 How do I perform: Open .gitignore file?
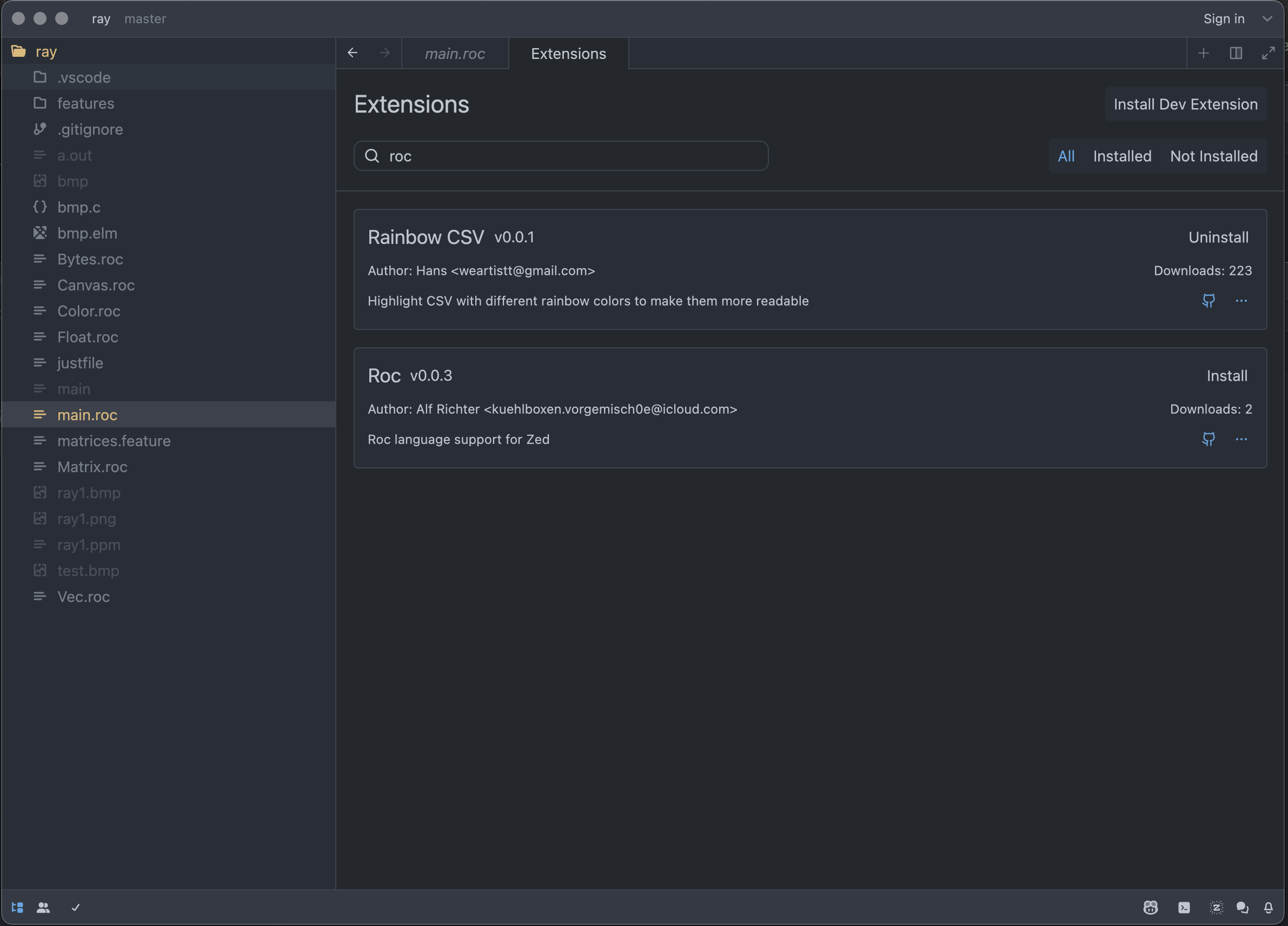pos(168,129)
